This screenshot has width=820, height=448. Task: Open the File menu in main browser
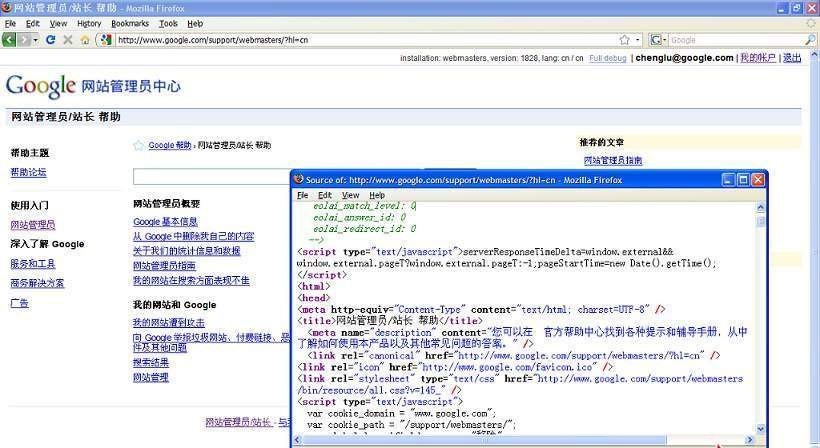click(x=10, y=24)
